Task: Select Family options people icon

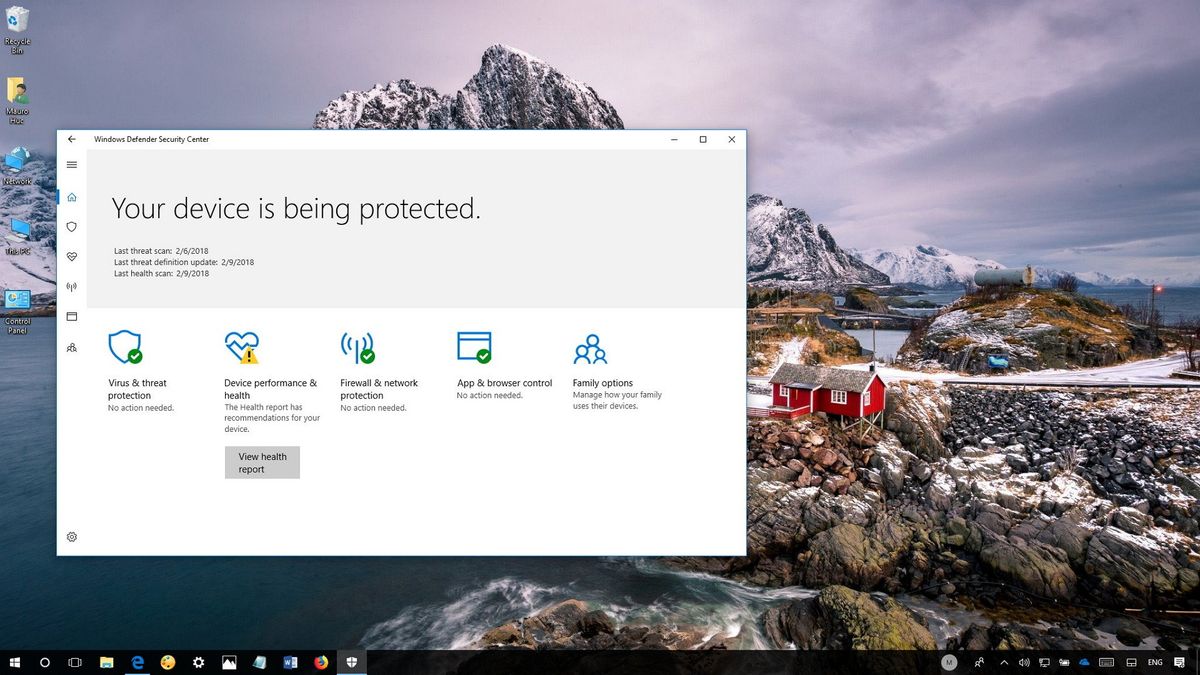Action: tap(590, 347)
